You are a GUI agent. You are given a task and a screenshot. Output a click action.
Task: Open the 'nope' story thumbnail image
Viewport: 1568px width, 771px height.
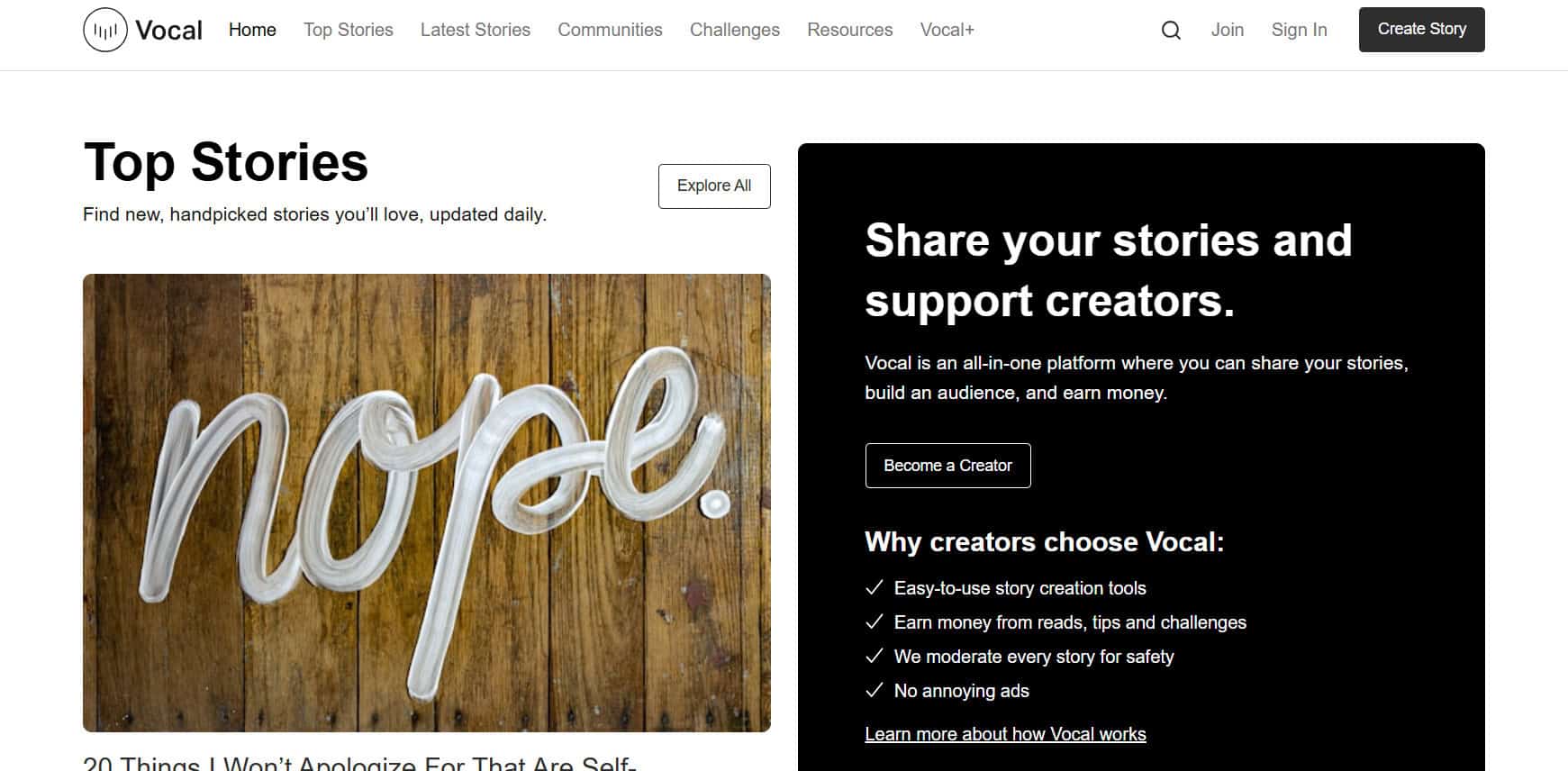(x=427, y=503)
